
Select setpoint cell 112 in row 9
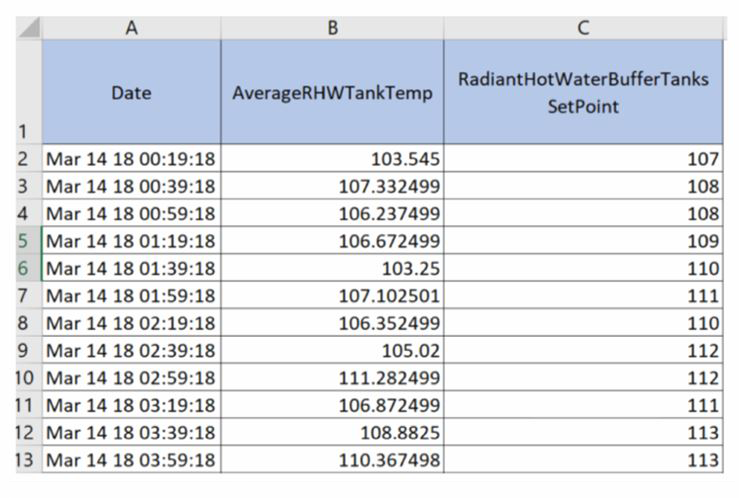click(583, 350)
